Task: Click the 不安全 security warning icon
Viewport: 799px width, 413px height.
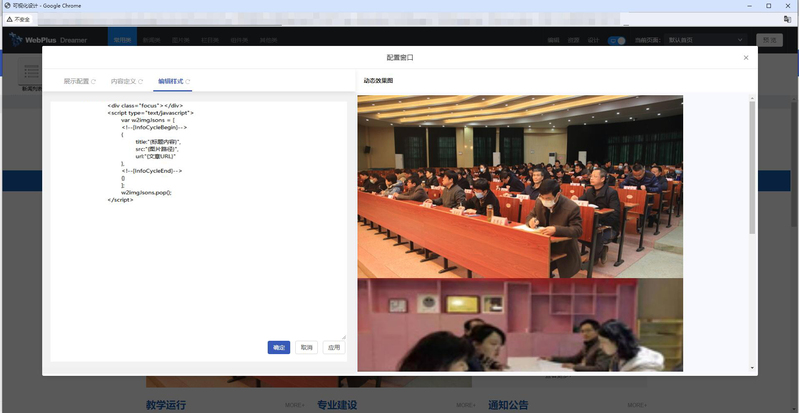Action: coord(10,19)
